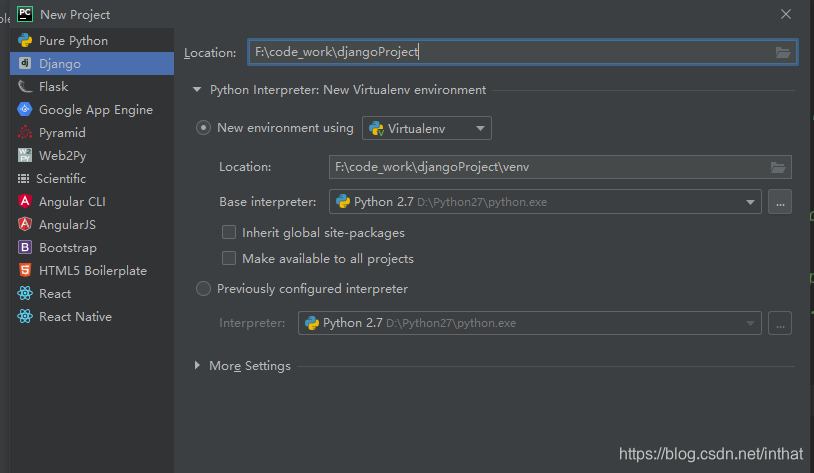Viewport: 814px width, 473px height.
Task: Open the Base interpreter dropdown
Action: tap(545, 202)
